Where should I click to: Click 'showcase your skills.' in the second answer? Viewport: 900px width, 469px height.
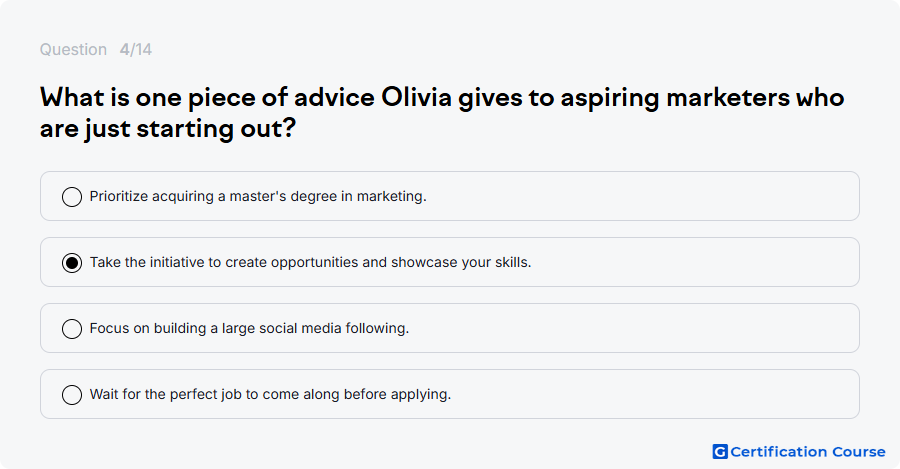tap(461, 262)
